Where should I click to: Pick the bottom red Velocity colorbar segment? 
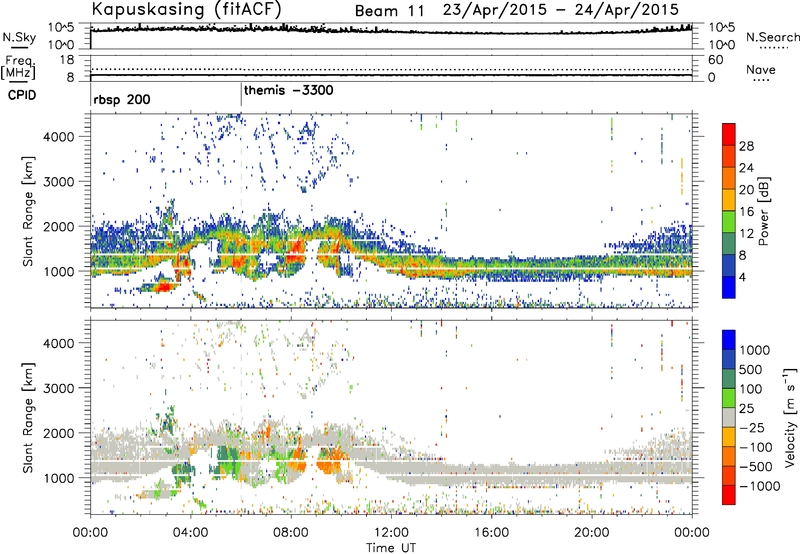click(x=729, y=495)
